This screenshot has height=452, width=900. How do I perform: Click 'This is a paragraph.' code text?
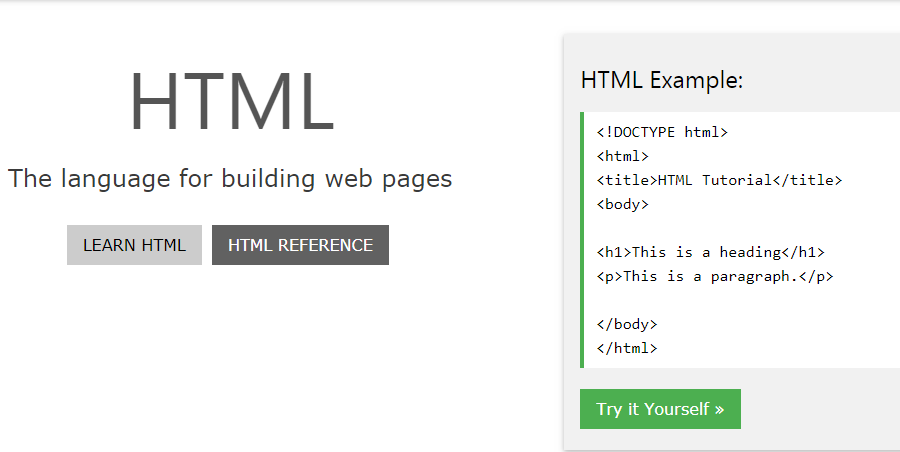(711, 276)
